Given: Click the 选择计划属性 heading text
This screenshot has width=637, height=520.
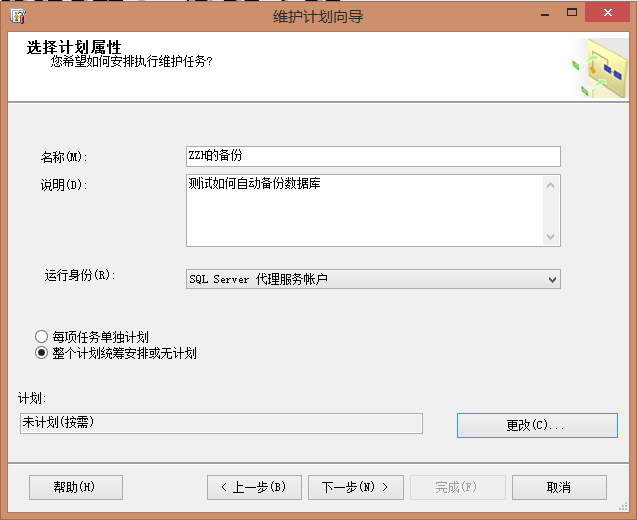Looking at the screenshot, I should pos(74,47).
